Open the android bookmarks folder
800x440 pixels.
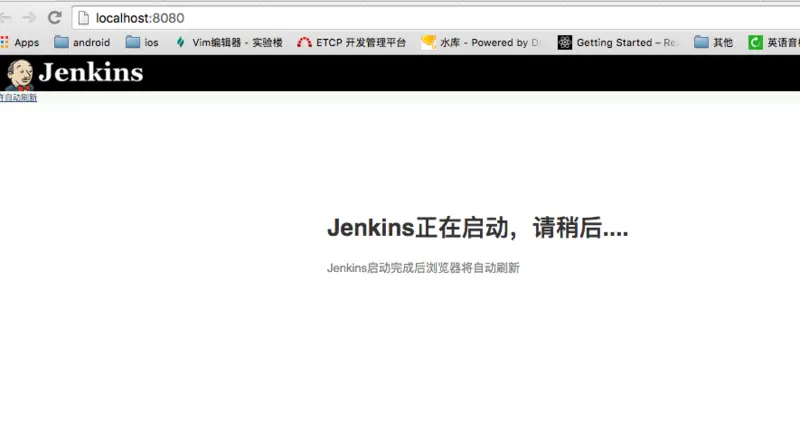pyautogui.click(x=82, y=42)
